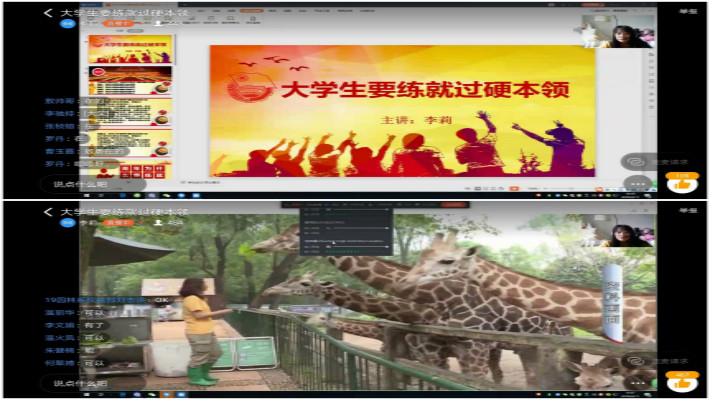Viewport: 710px width, 400px height.
Task: Click the back arrow in the giraffe video stream
Action: pos(48,211)
